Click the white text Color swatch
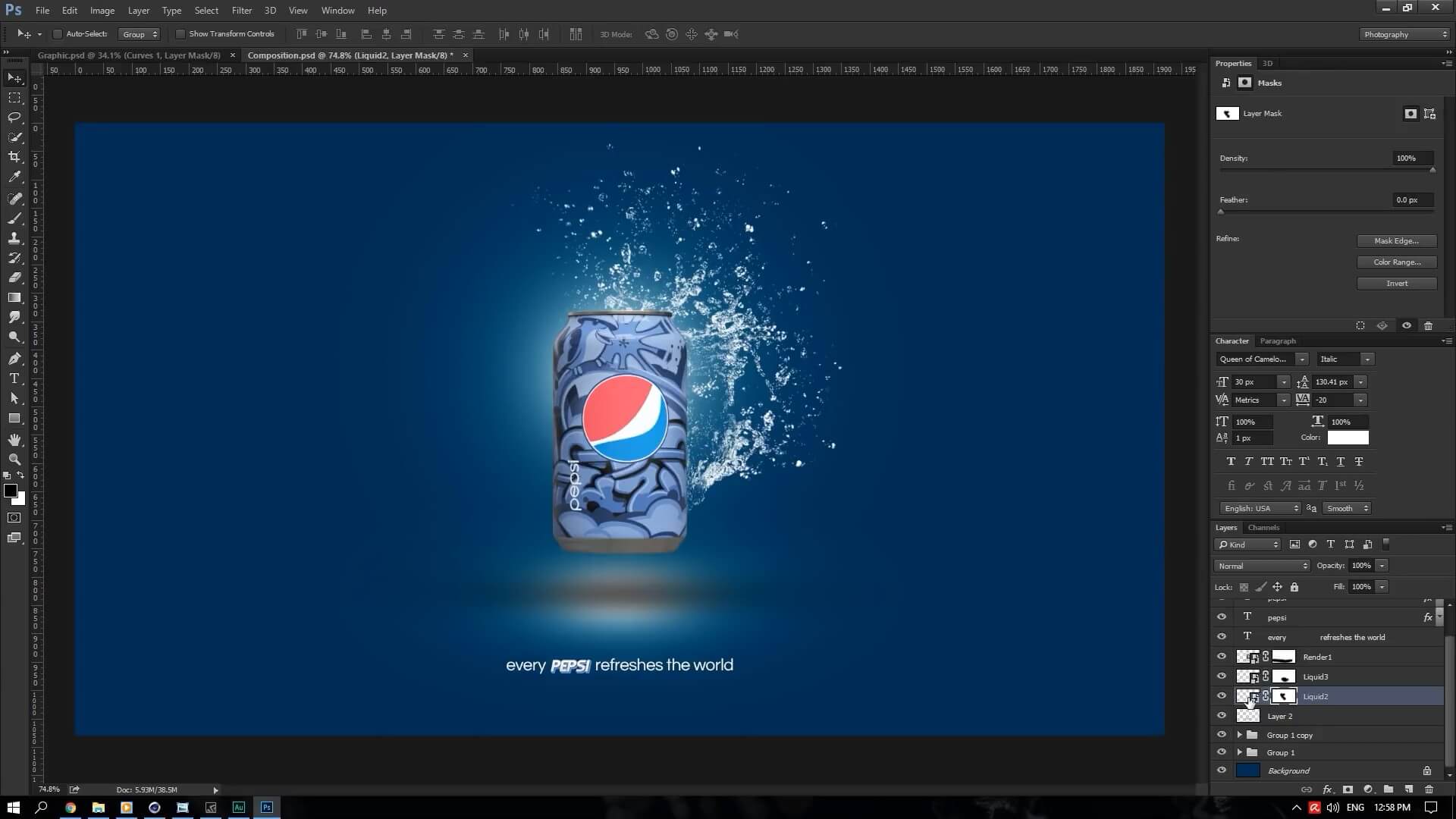 (1348, 438)
